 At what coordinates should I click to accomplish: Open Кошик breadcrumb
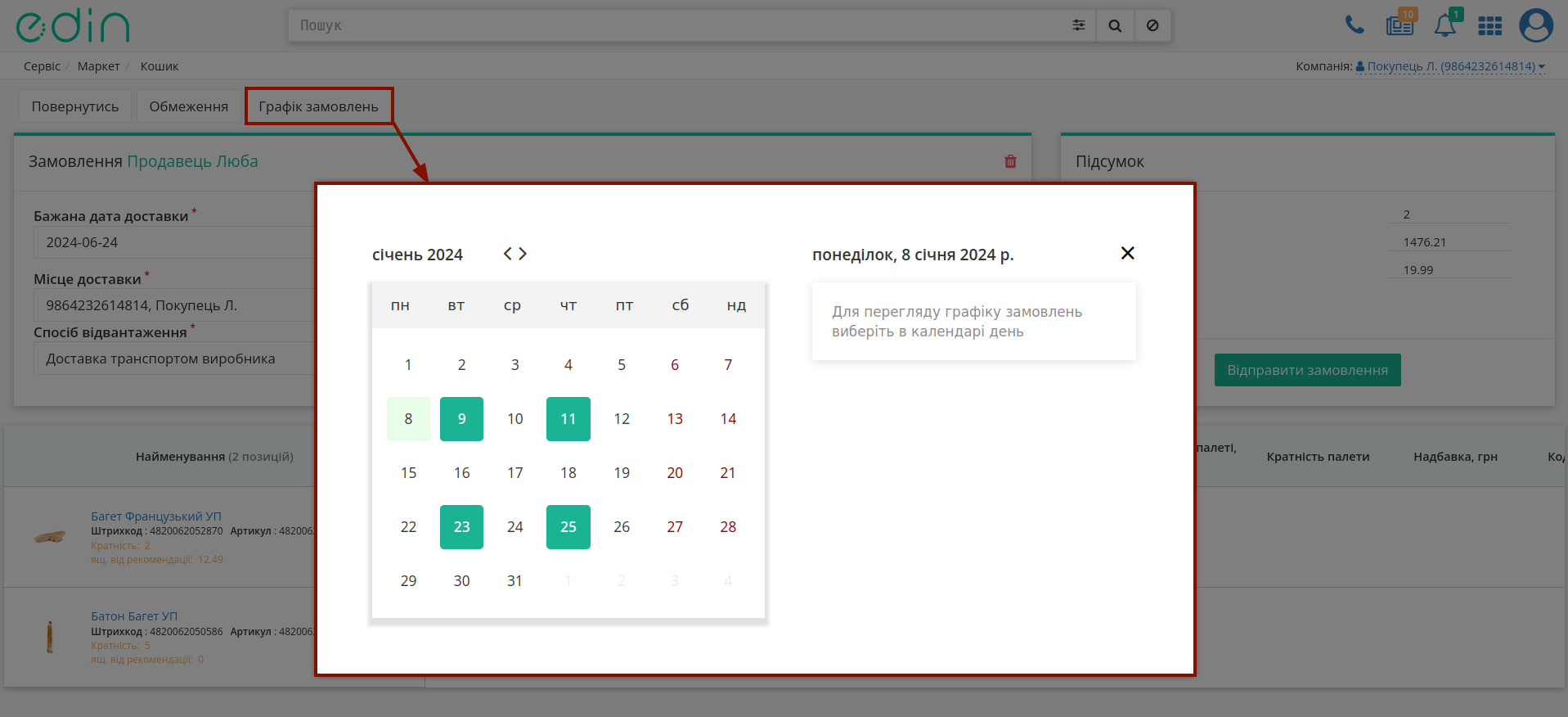point(159,66)
